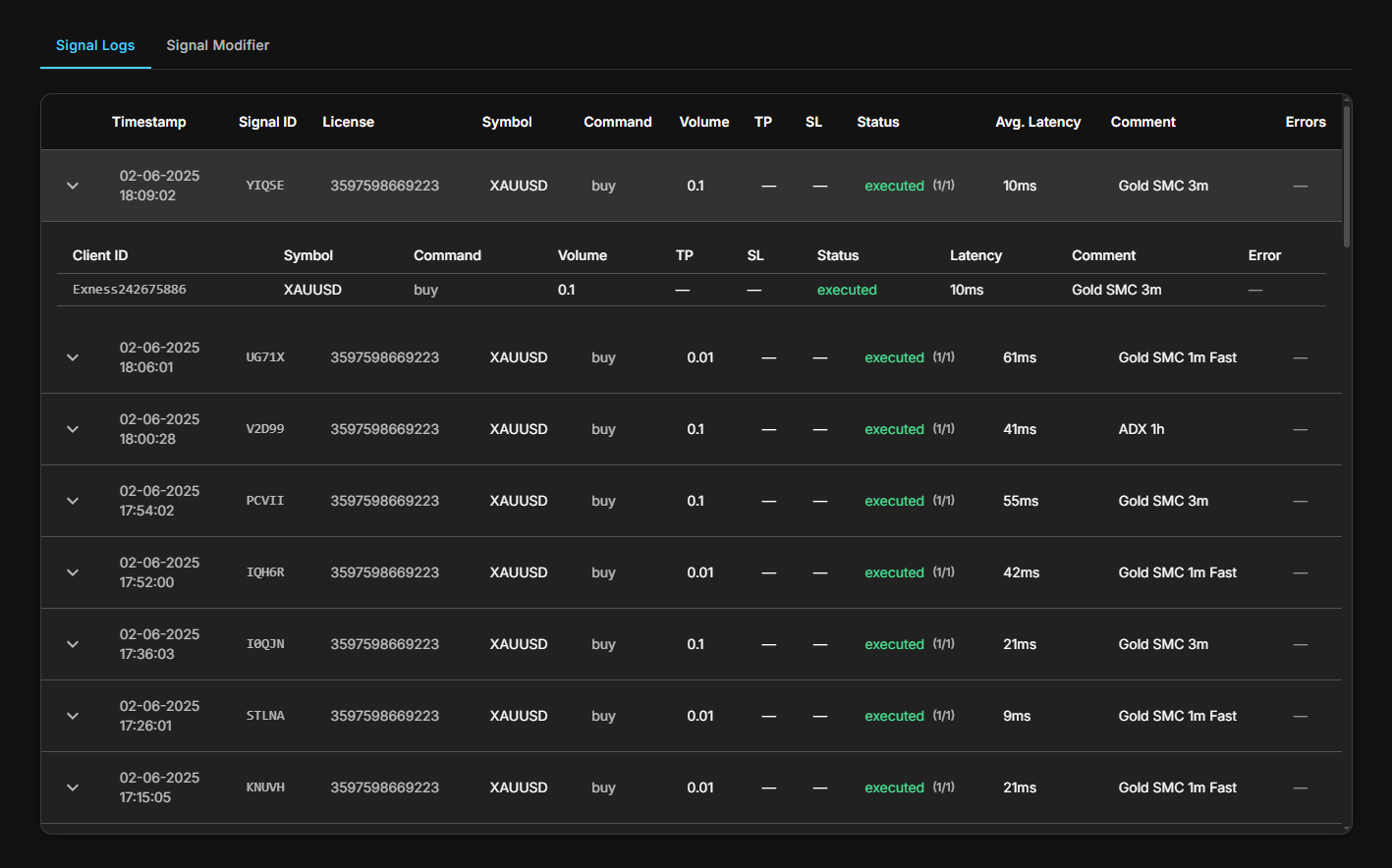Expand the I0QJN signal details
The image size is (1392, 868).
pos(72,643)
